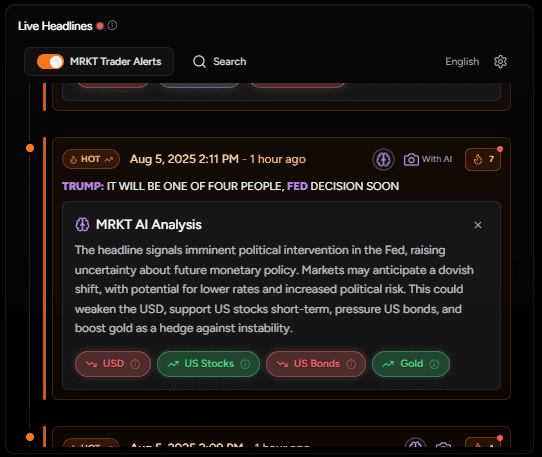This screenshot has height=457, width=542.
Task: Close the MRKT AI Analysis panel
Action: [478, 225]
